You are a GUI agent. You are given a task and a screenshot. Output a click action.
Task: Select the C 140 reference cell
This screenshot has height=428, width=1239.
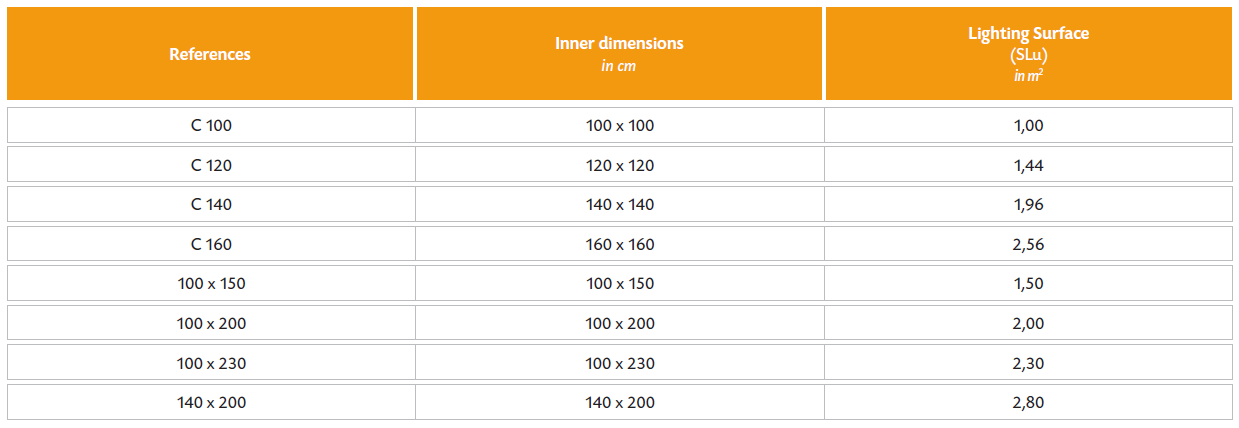coord(210,205)
